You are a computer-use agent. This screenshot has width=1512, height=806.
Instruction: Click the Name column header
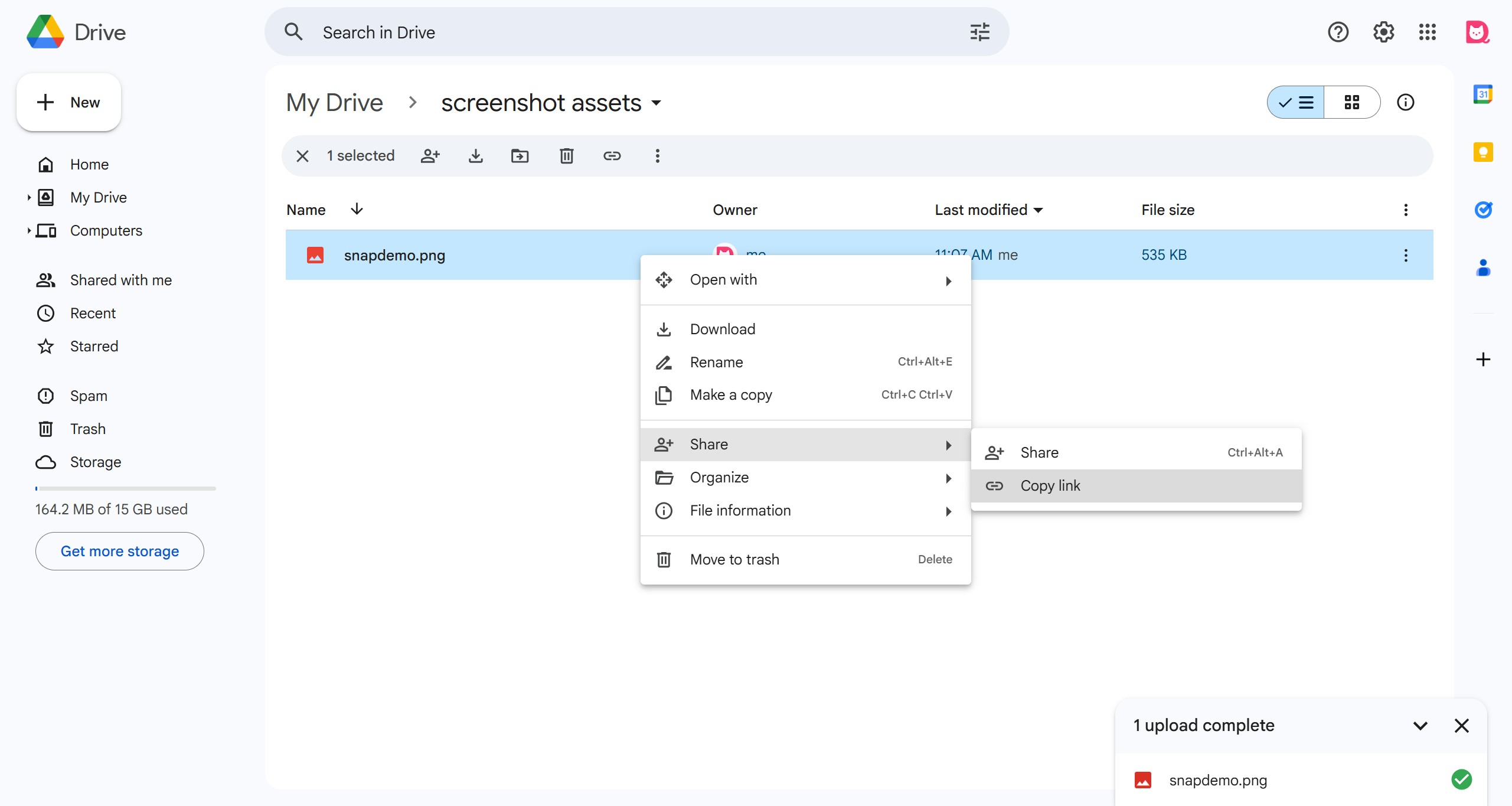click(306, 210)
